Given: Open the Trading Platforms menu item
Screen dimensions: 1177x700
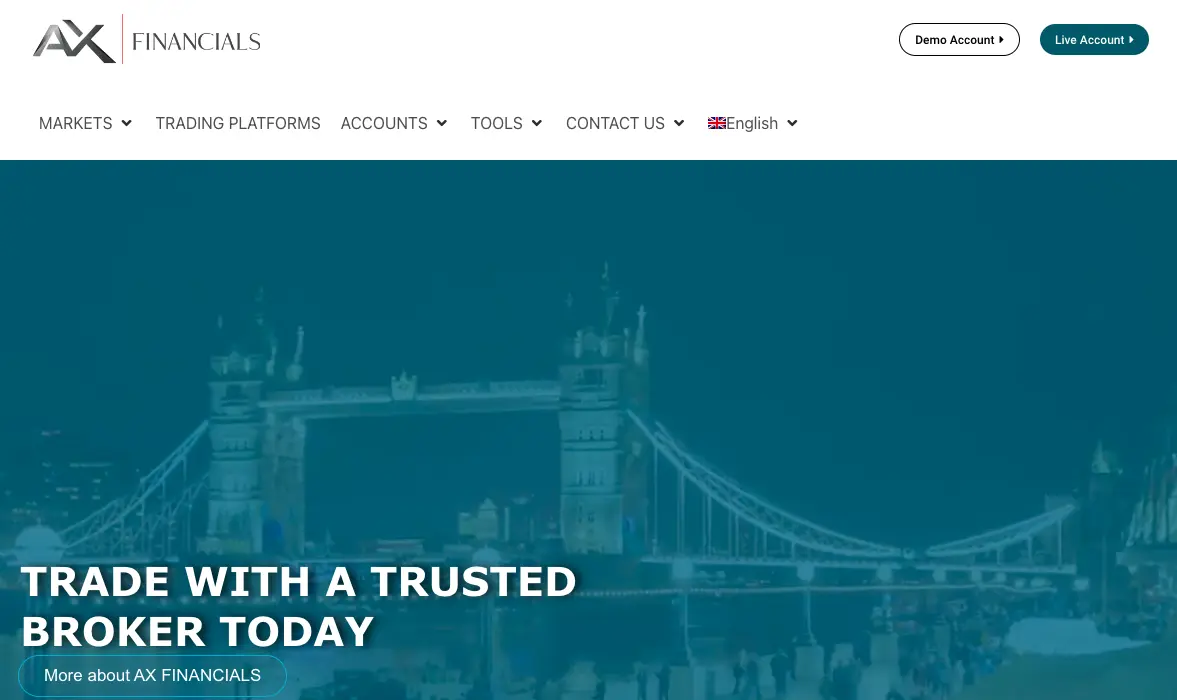Looking at the screenshot, I should [238, 123].
